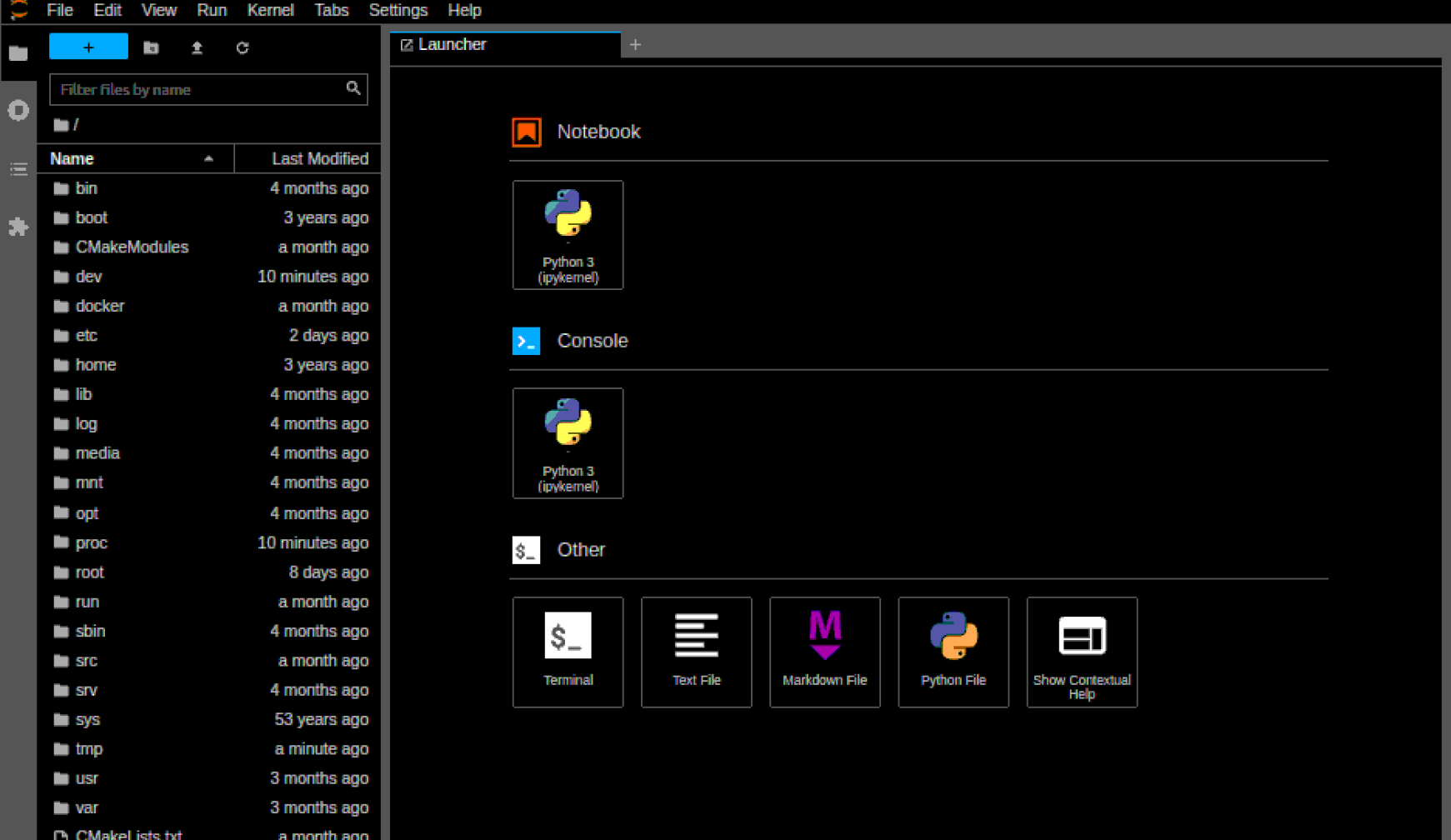Open the Running Terminals and Kernels sidebar icon
The height and width of the screenshot is (840, 1451).
[18, 111]
